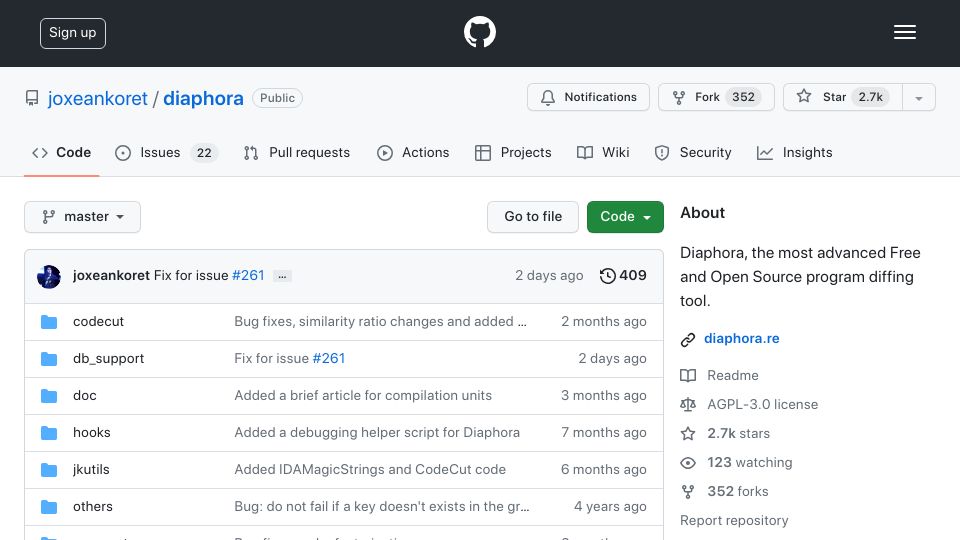Image resolution: width=960 pixels, height=540 pixels.
Task: Click the Go to file button
Action: pos(533,217)
